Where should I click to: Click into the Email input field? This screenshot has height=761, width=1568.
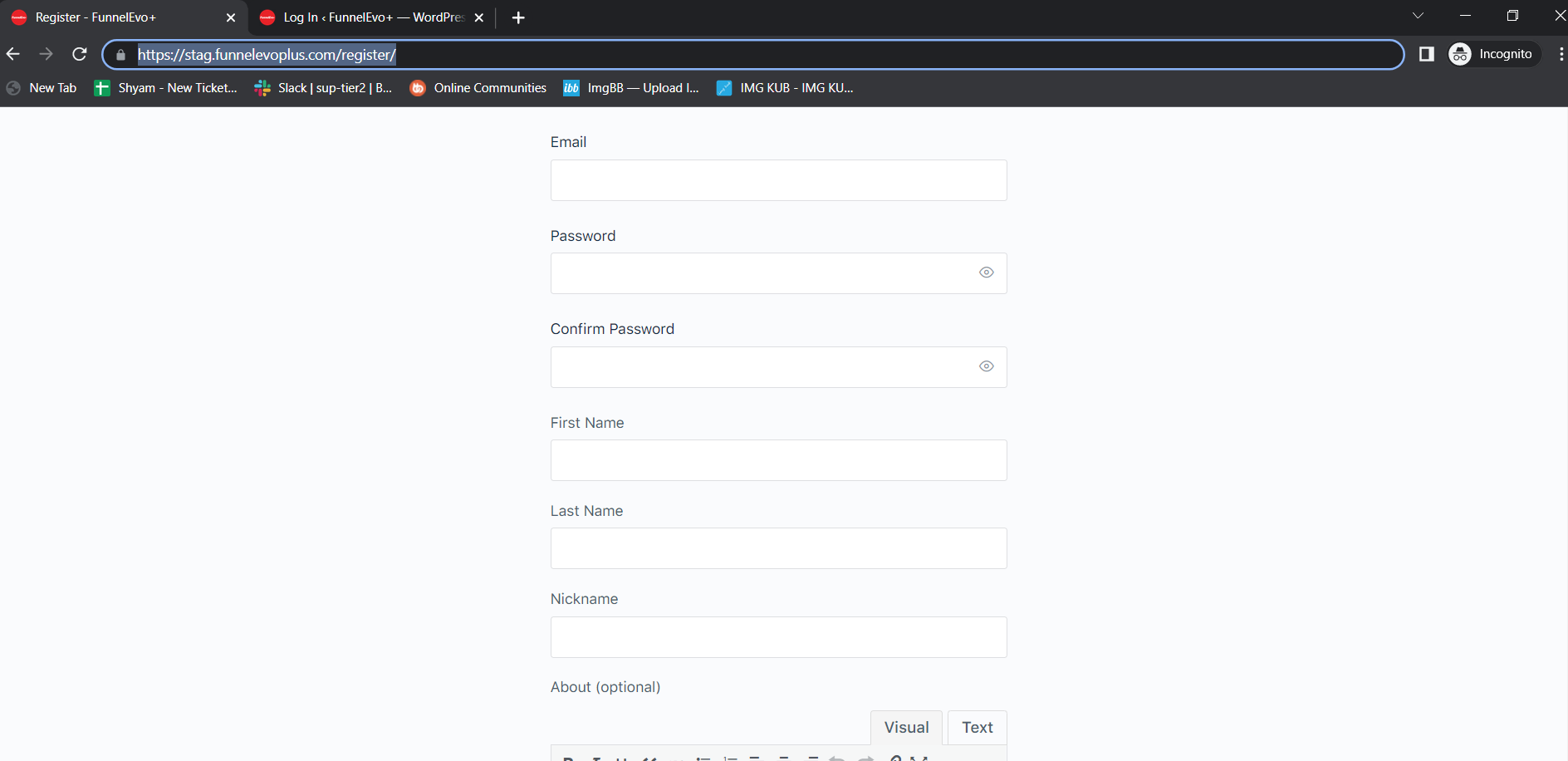coord(778,180)
